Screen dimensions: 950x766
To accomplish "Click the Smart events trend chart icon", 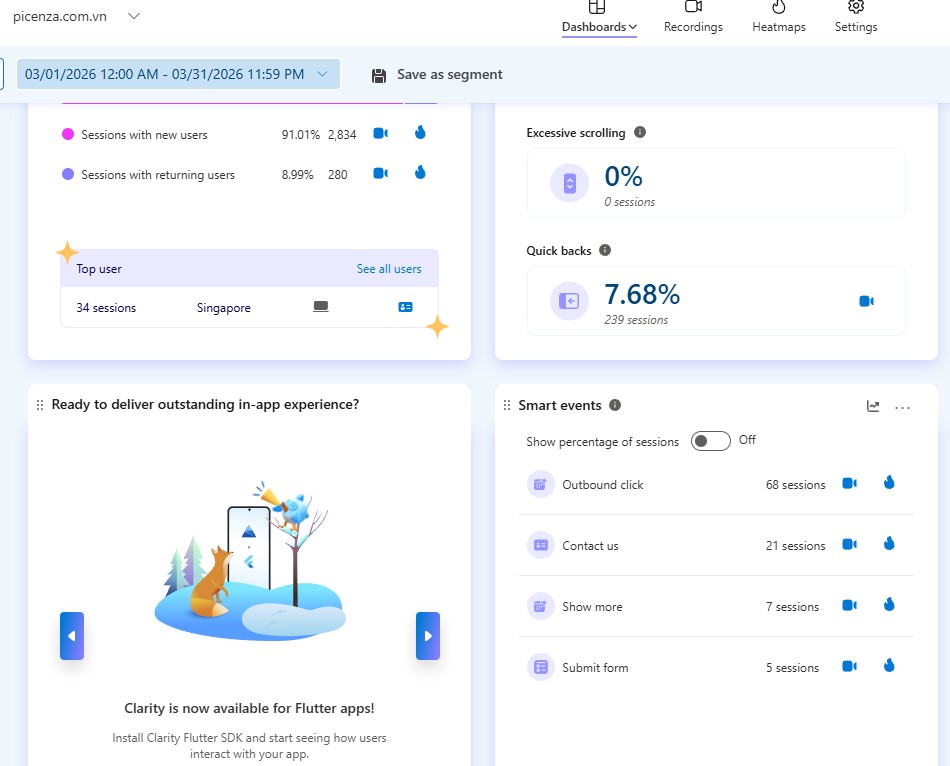I will pyautogui.click(x=873, y=406).
